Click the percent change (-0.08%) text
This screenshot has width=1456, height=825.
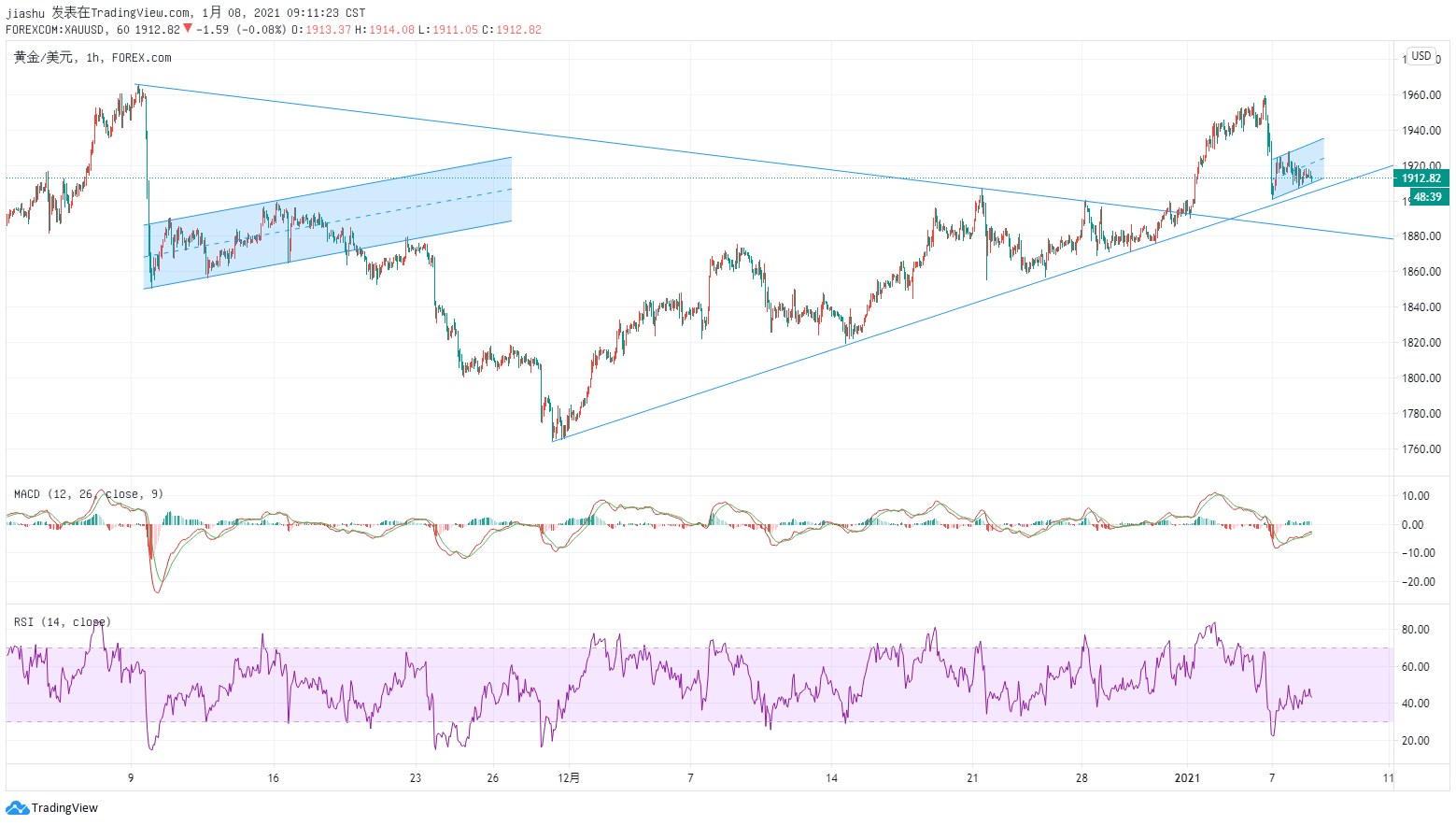(x=261, y=30)
